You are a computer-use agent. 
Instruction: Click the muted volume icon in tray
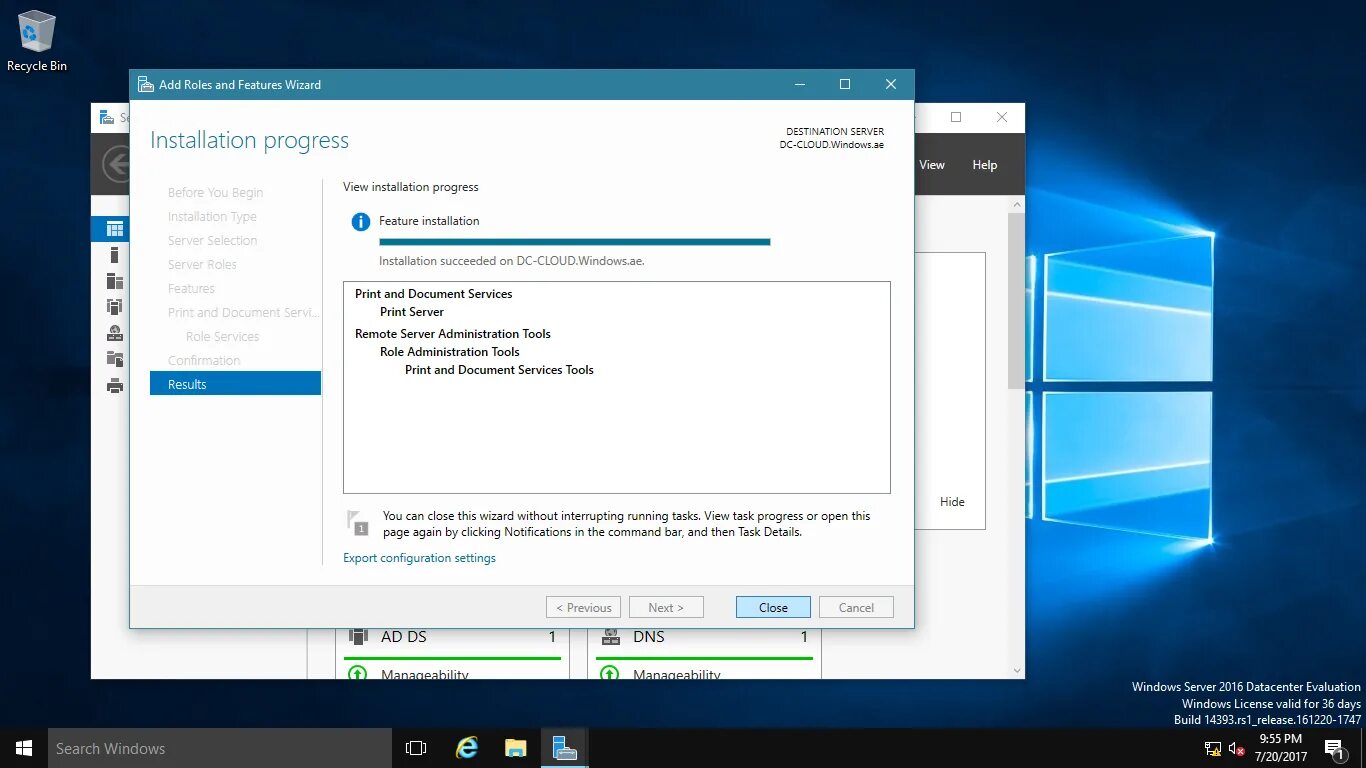point(1237,749)
